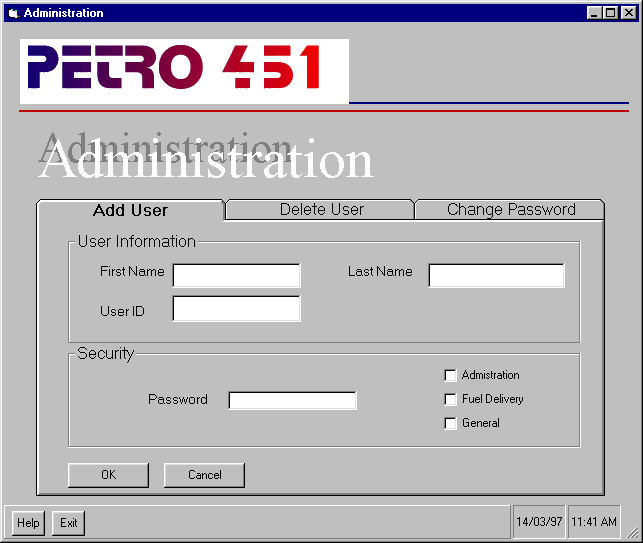This screenshot has height=543, width=643.
Task: Click the Petro 451 logo image
Action: pos(184,71)
